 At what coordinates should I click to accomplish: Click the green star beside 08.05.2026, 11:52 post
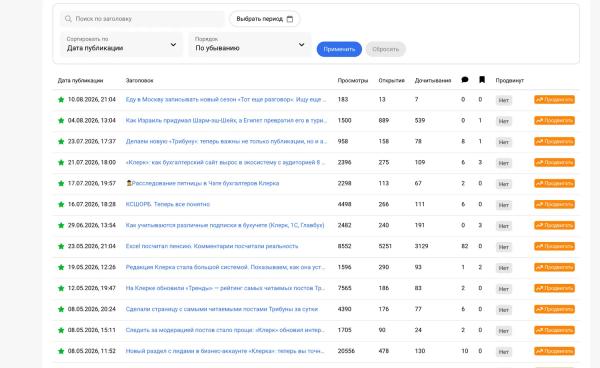61,351
